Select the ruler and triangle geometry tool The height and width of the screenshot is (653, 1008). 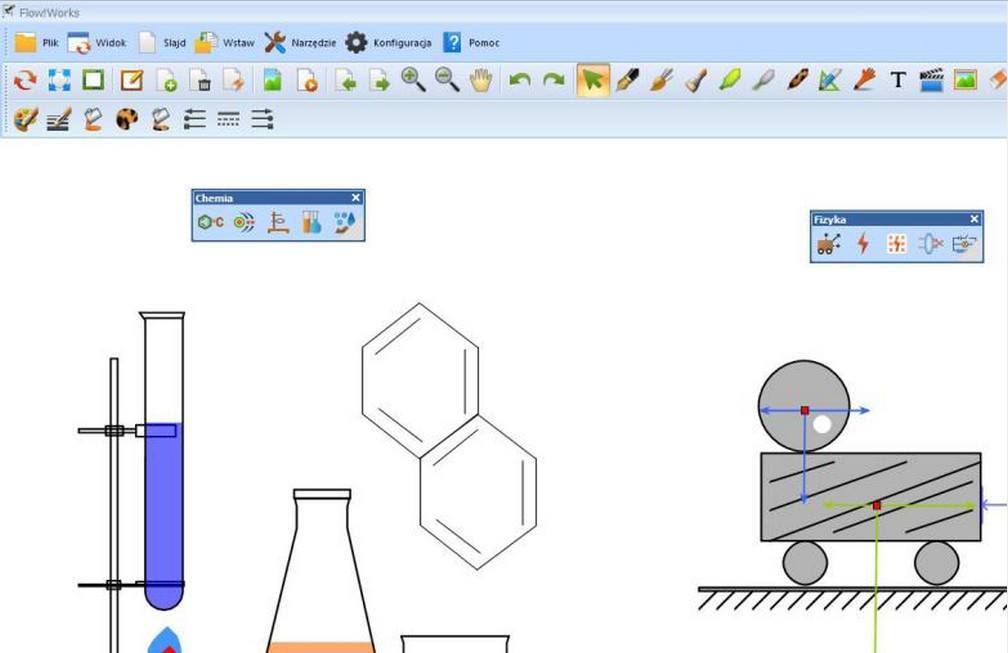point(830,80)
